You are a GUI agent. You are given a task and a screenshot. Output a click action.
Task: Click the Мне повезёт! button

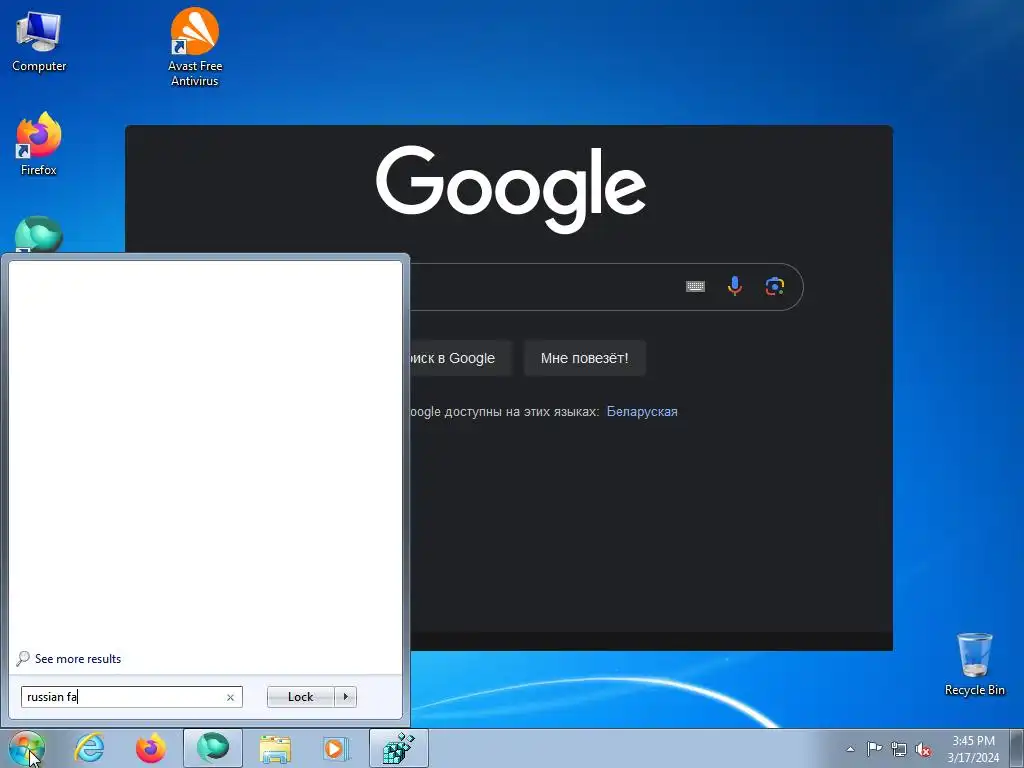coord(584,358)
